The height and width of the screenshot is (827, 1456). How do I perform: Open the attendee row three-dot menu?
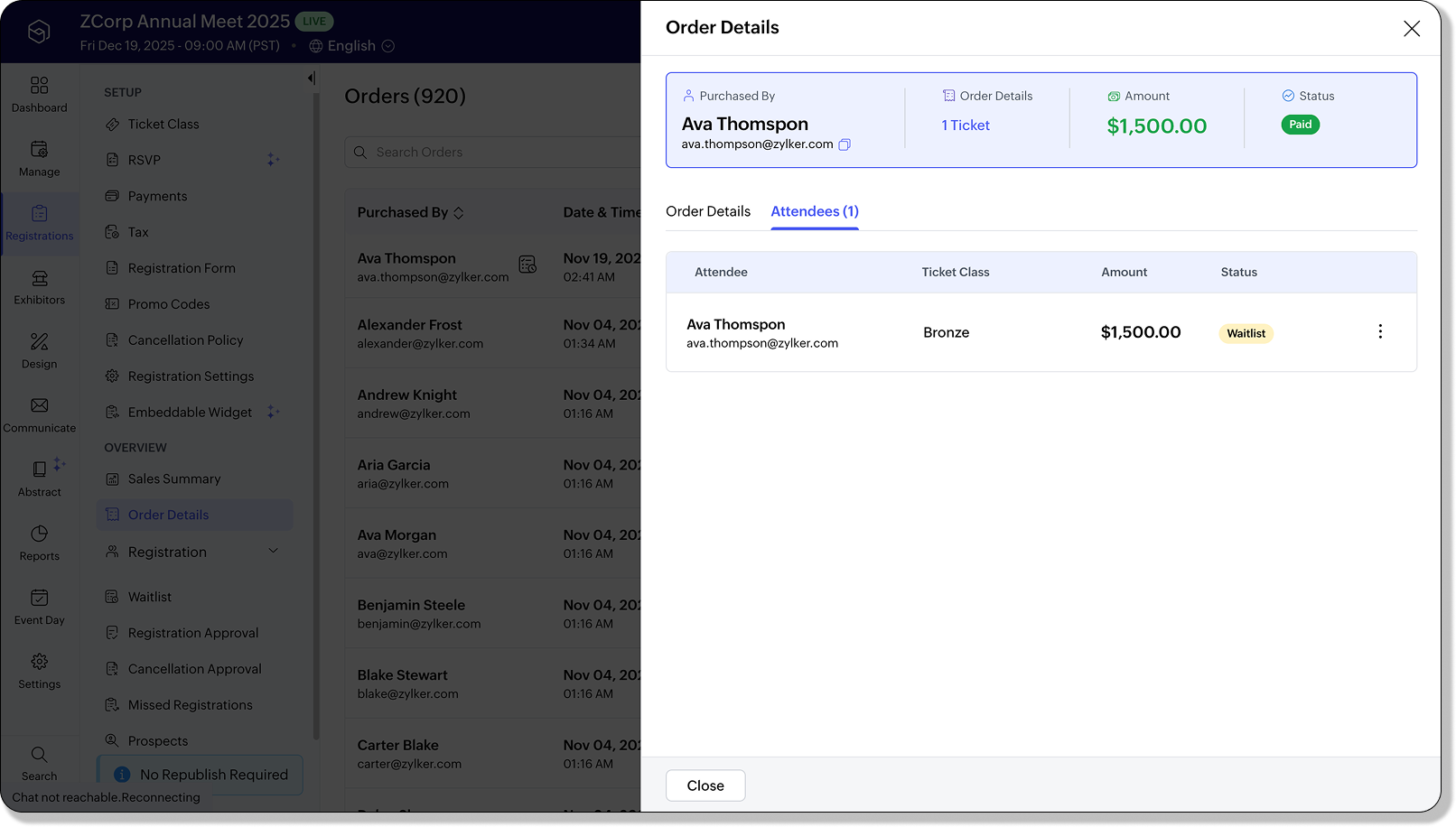click(1380, 331)
